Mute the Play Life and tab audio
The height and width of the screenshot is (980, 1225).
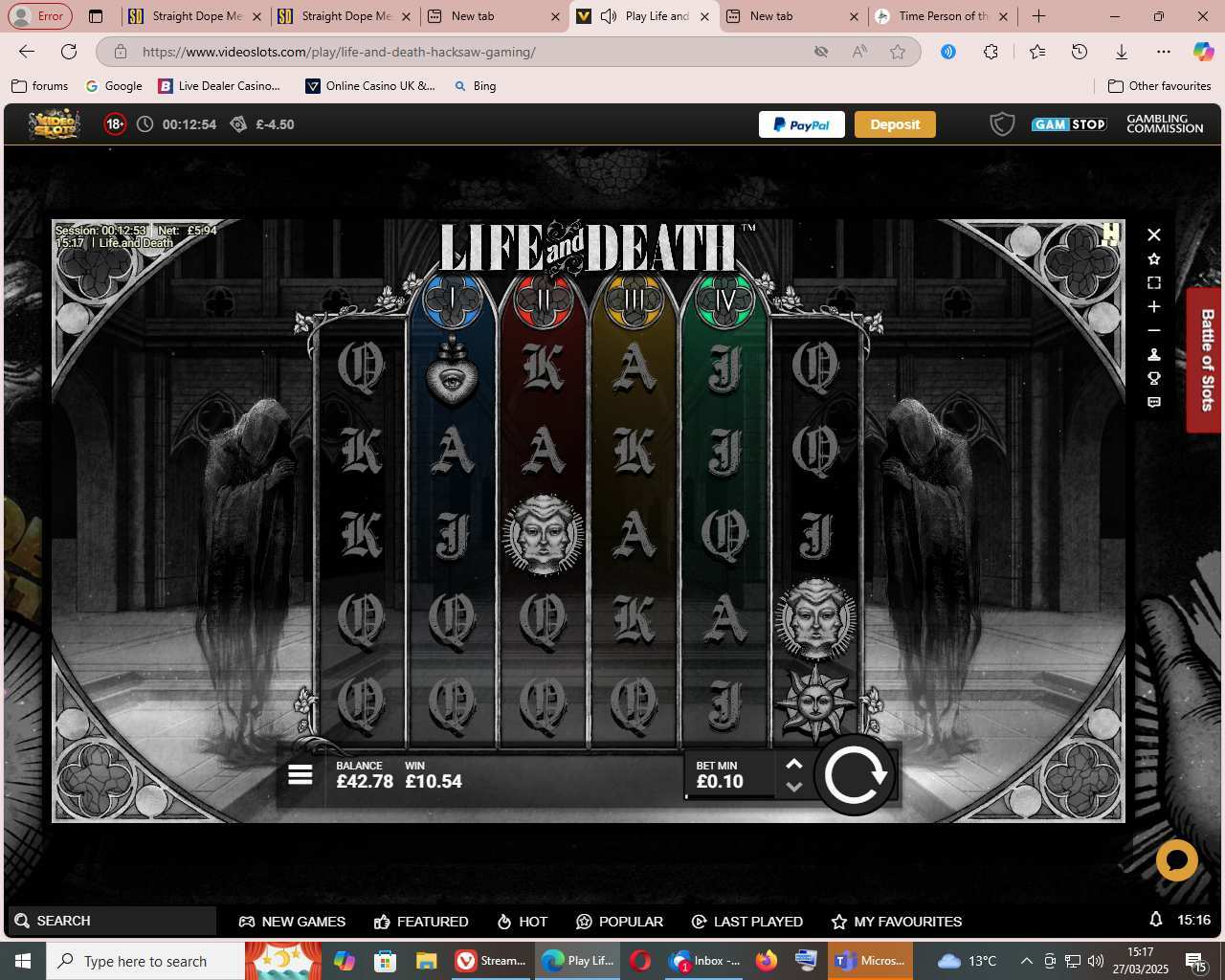coord(609,16)
